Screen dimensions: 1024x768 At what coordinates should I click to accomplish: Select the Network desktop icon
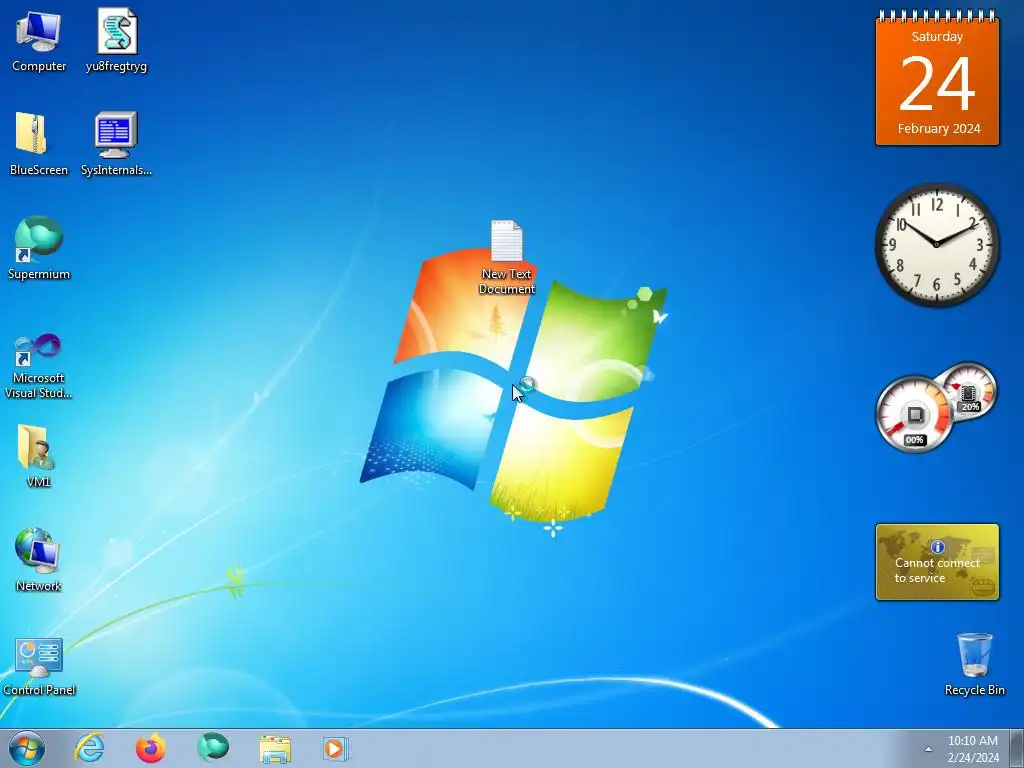[x=39, y=560]
